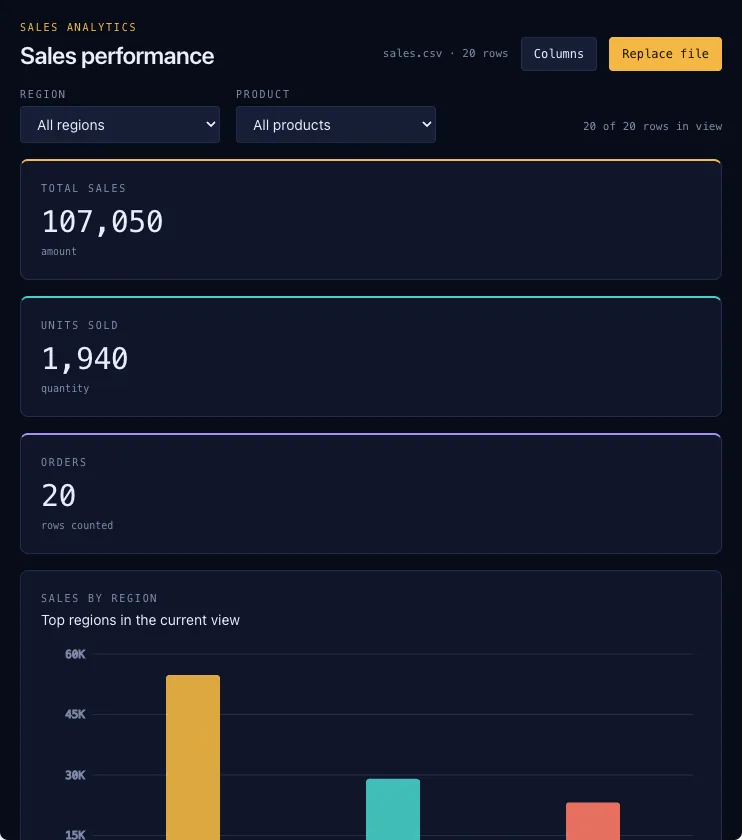Click the ORDERS card label
Screen dimensions: 742x840
pyautogui.click(x=64, y=462)
